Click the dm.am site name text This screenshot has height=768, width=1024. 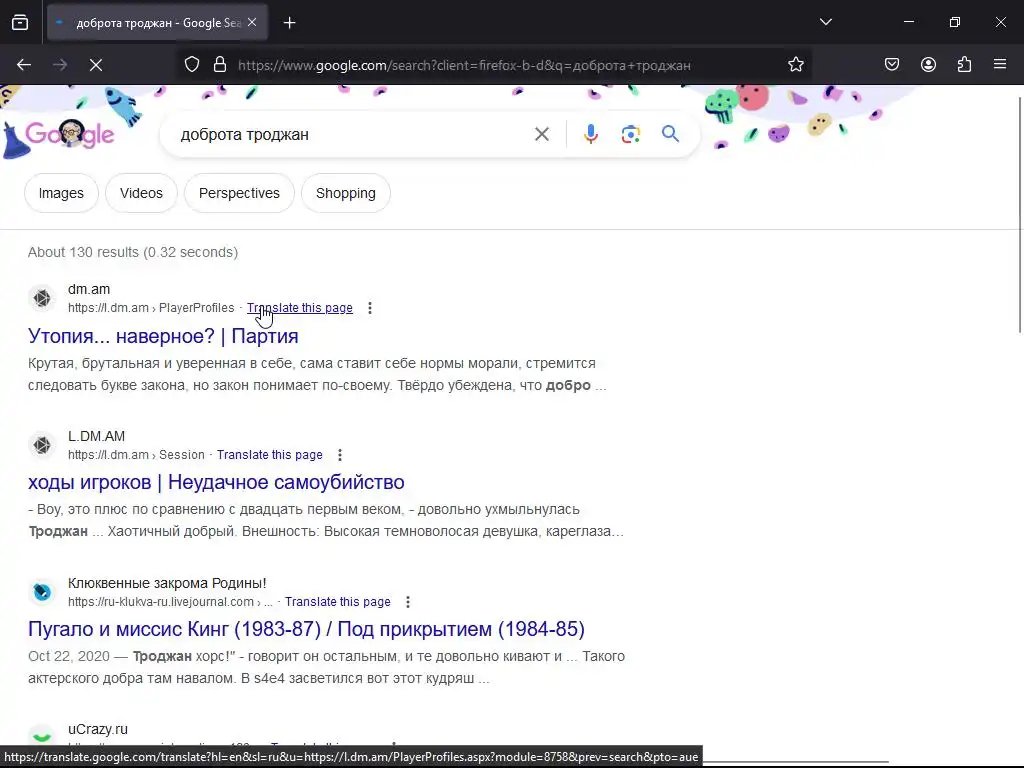tap(89, 289)
